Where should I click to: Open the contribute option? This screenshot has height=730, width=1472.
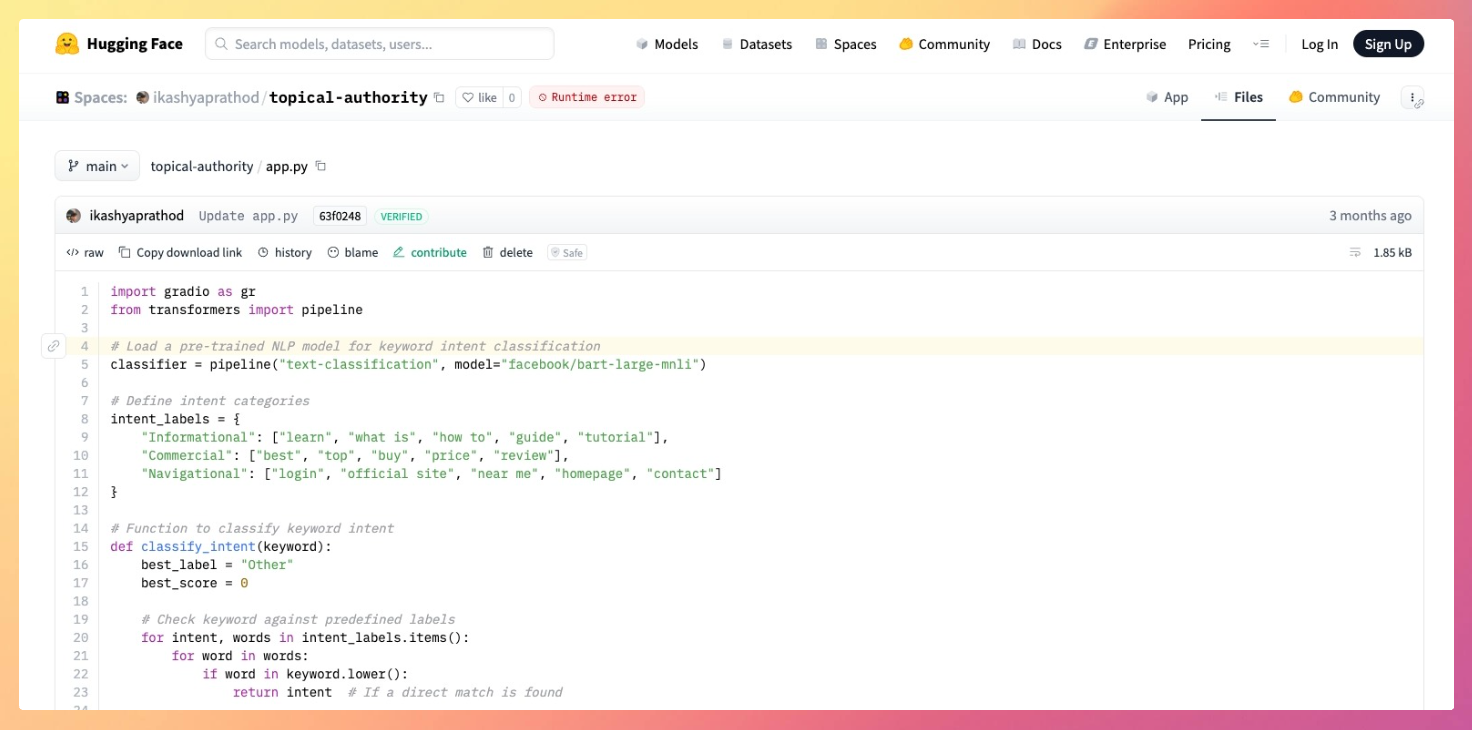pos(430,253)
